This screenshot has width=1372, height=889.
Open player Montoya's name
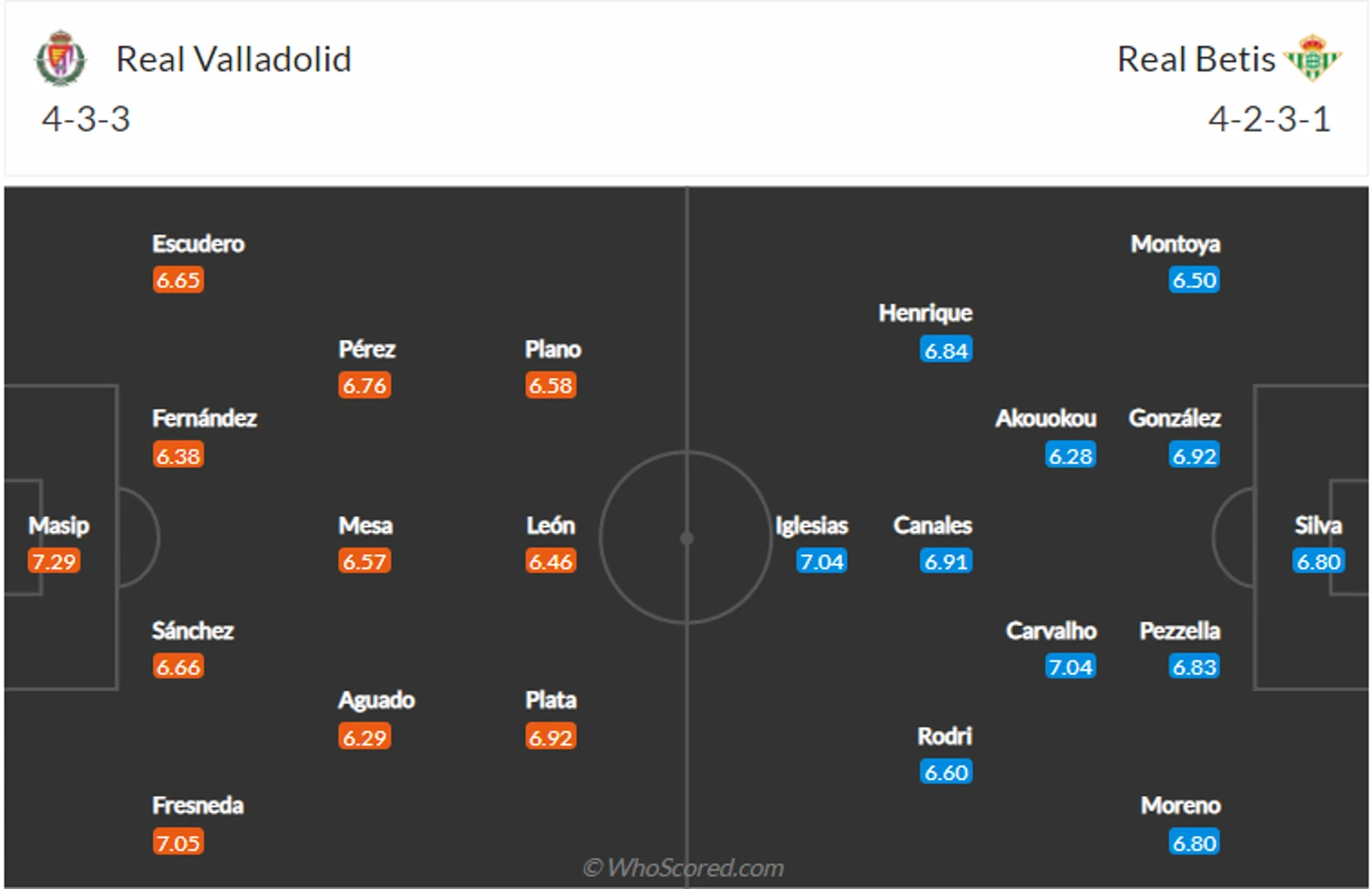click(x=1176, y=244)
